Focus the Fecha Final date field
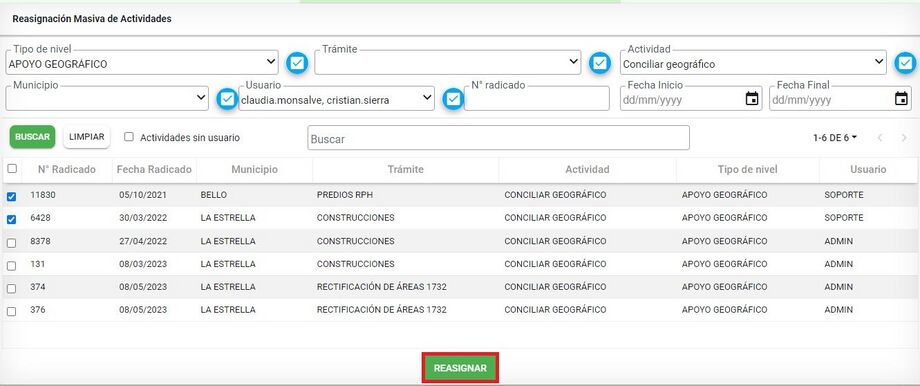 click(x=840, y=98)
